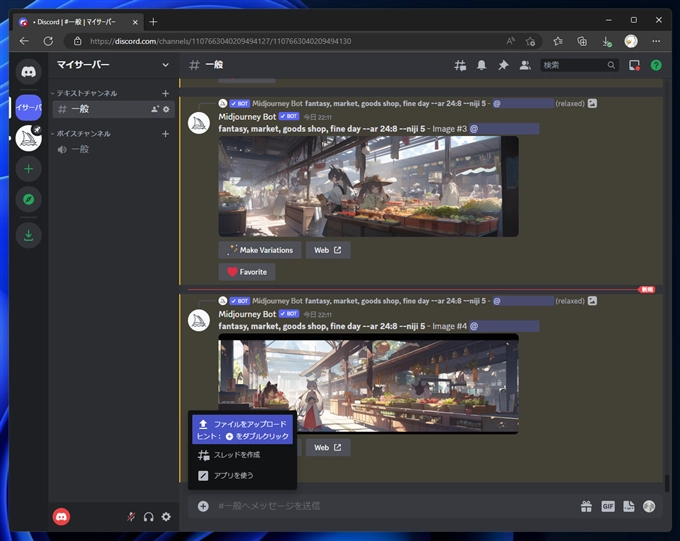
Task: Invite people icon on 一般 text channel
Action: coord(155,109)
